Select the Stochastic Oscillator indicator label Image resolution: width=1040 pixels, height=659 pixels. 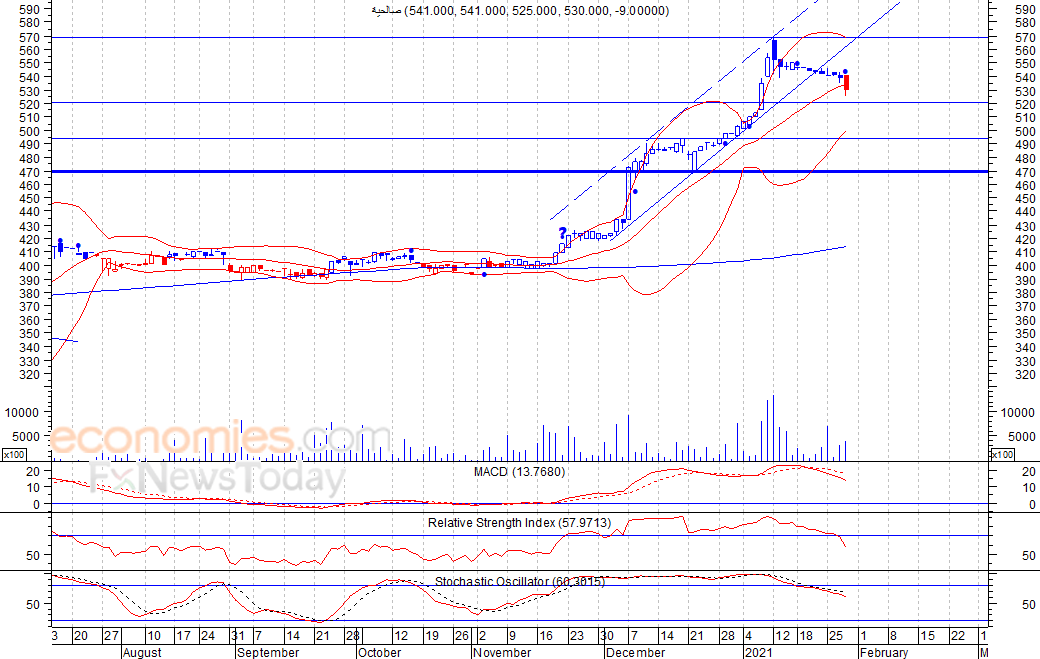click(x=520, y=581)
